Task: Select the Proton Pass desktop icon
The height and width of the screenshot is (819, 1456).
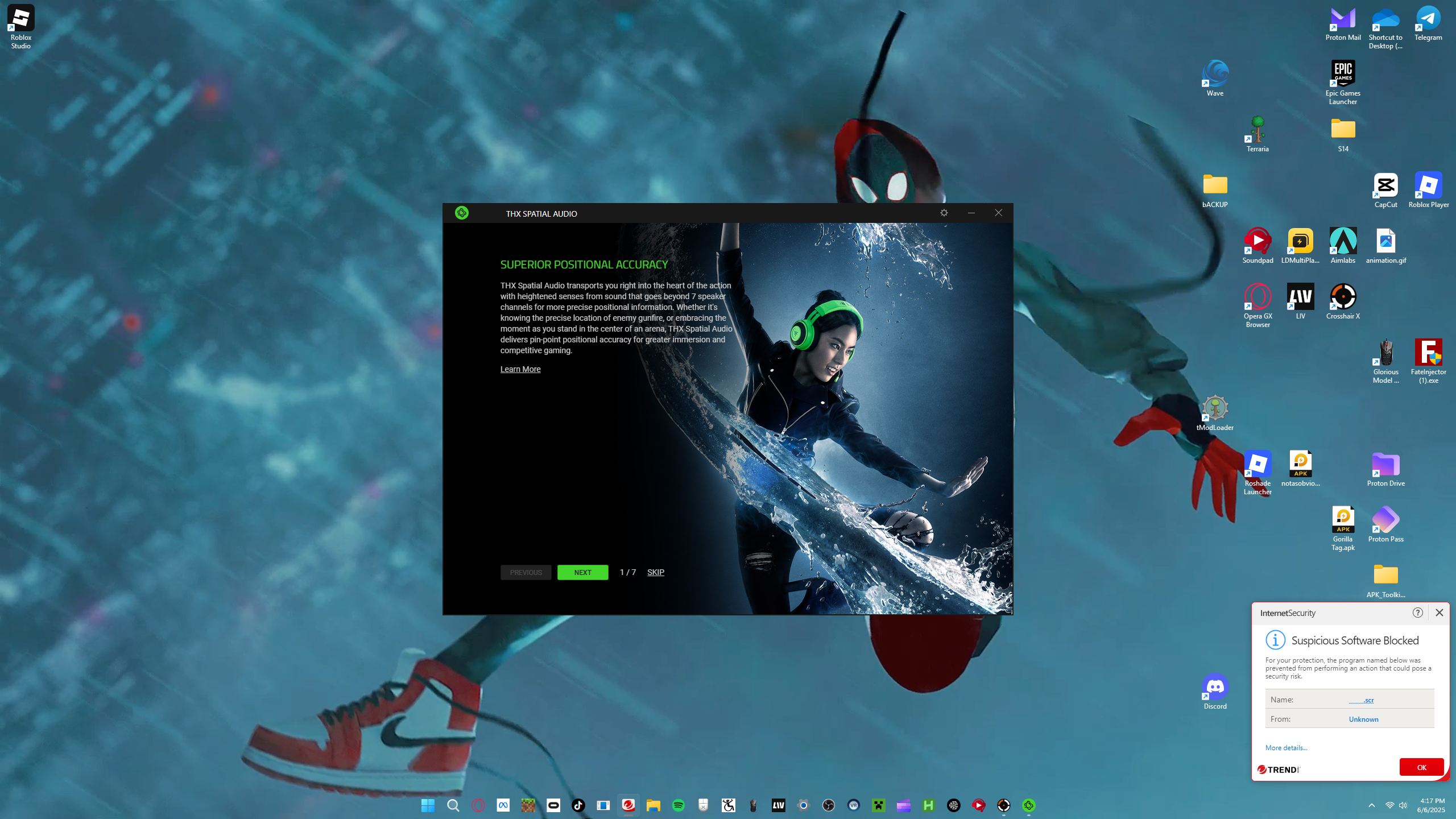Action: click(1385, 524)
